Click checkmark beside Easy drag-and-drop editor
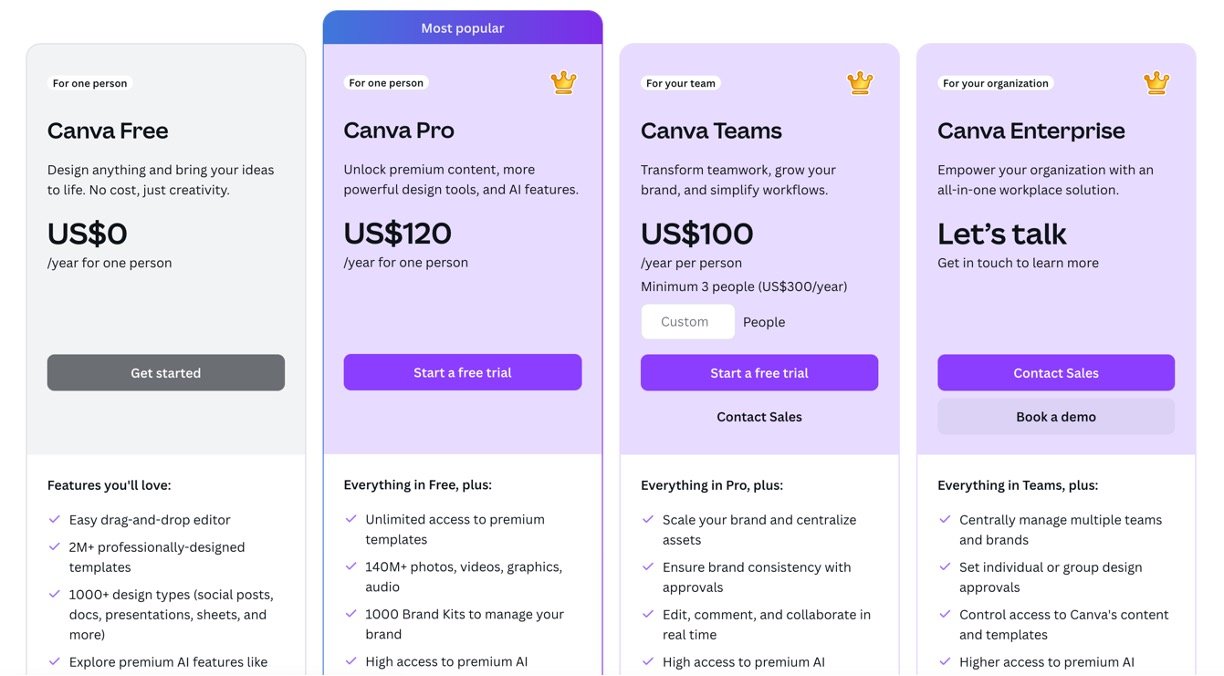The width and height of the screenshot is (1224, 676). click(54, 520)
